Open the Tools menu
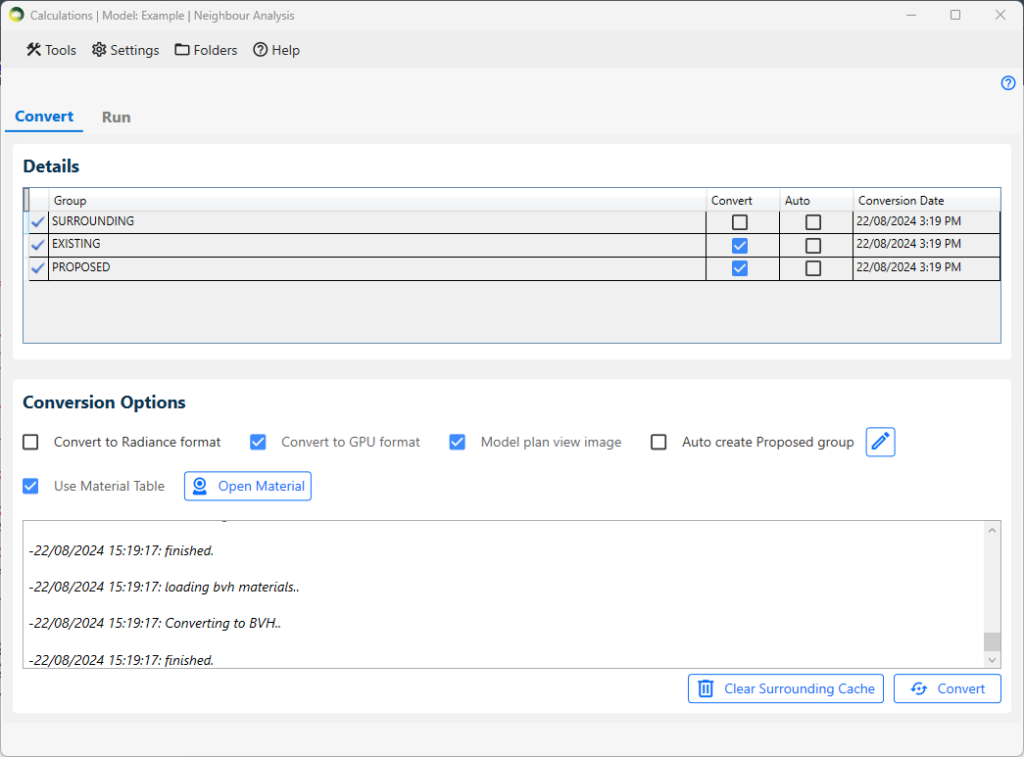This screenshot has width=1024, height=757. click(51, 50)
